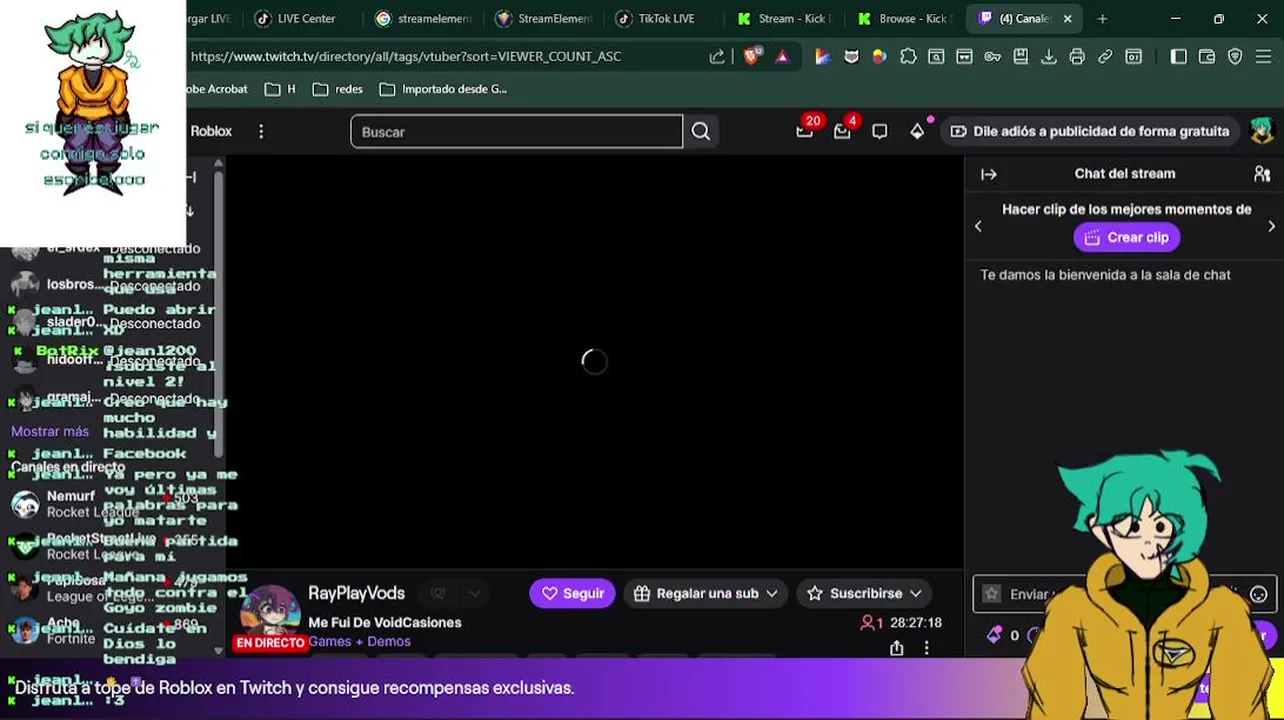This screenshot has height=720, width=1284.
Task: Close the active (4) Canales Twitch tab
Action: (x=1067, y=18)
